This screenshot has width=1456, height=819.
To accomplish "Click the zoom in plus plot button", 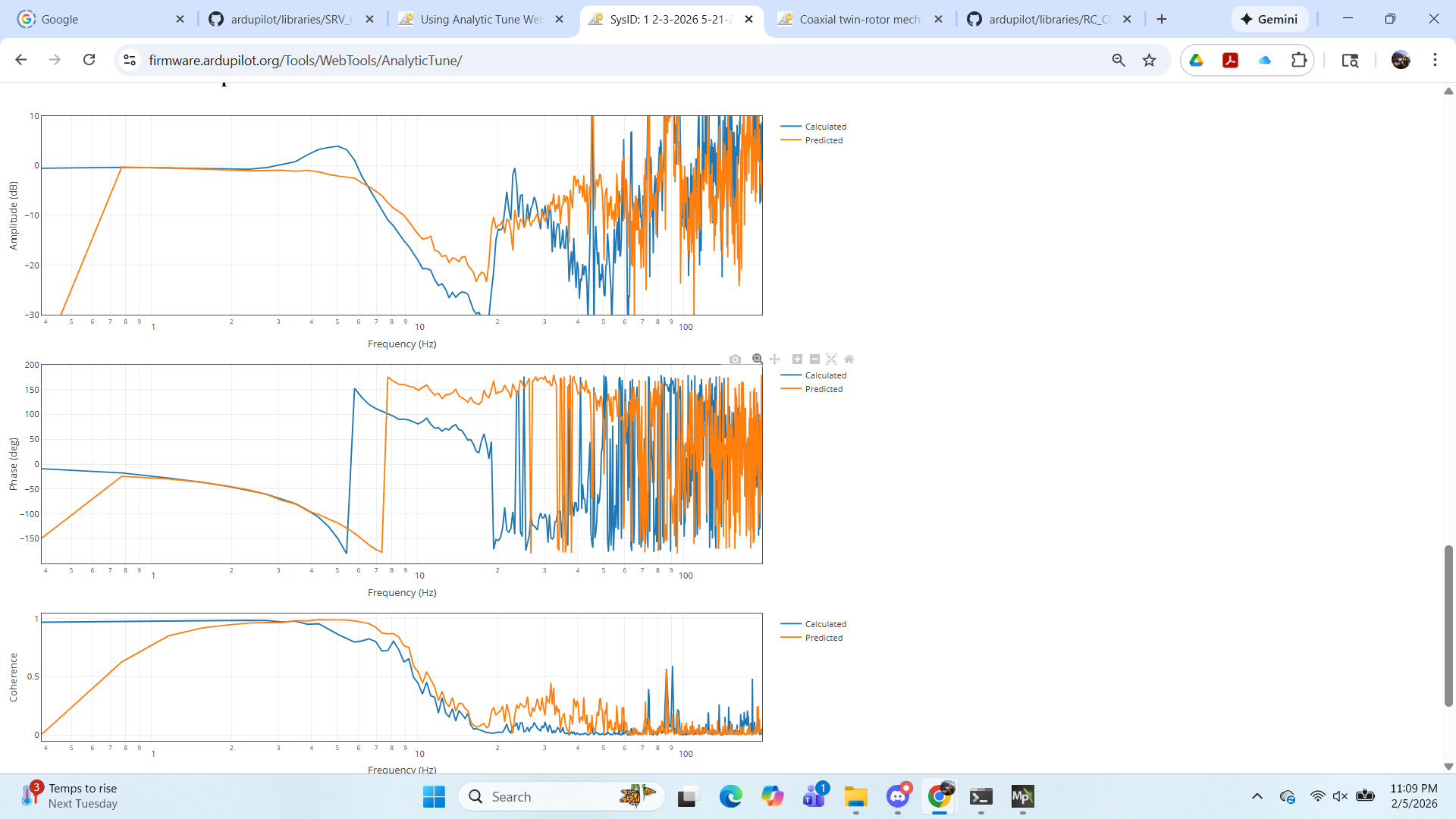I will click(x=797, y=359).
